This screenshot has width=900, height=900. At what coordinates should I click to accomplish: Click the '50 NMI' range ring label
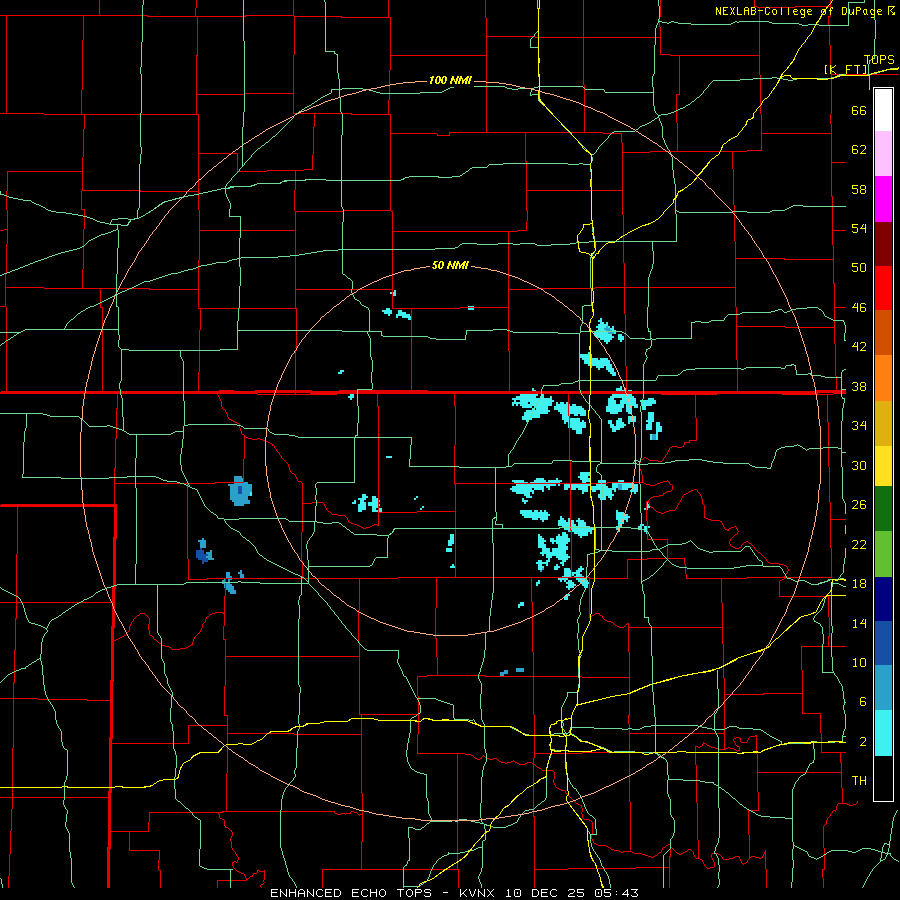pyautogui.click(x=450, y=265)
